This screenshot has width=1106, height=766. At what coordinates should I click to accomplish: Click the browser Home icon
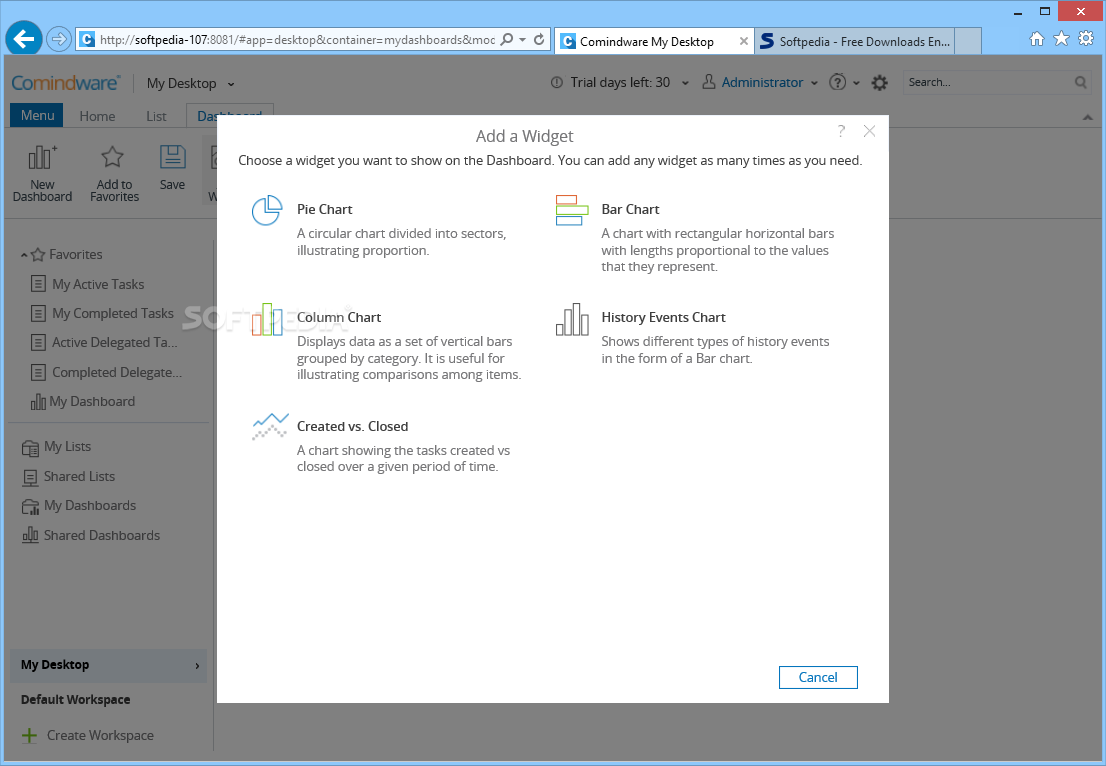[1036, 39]
